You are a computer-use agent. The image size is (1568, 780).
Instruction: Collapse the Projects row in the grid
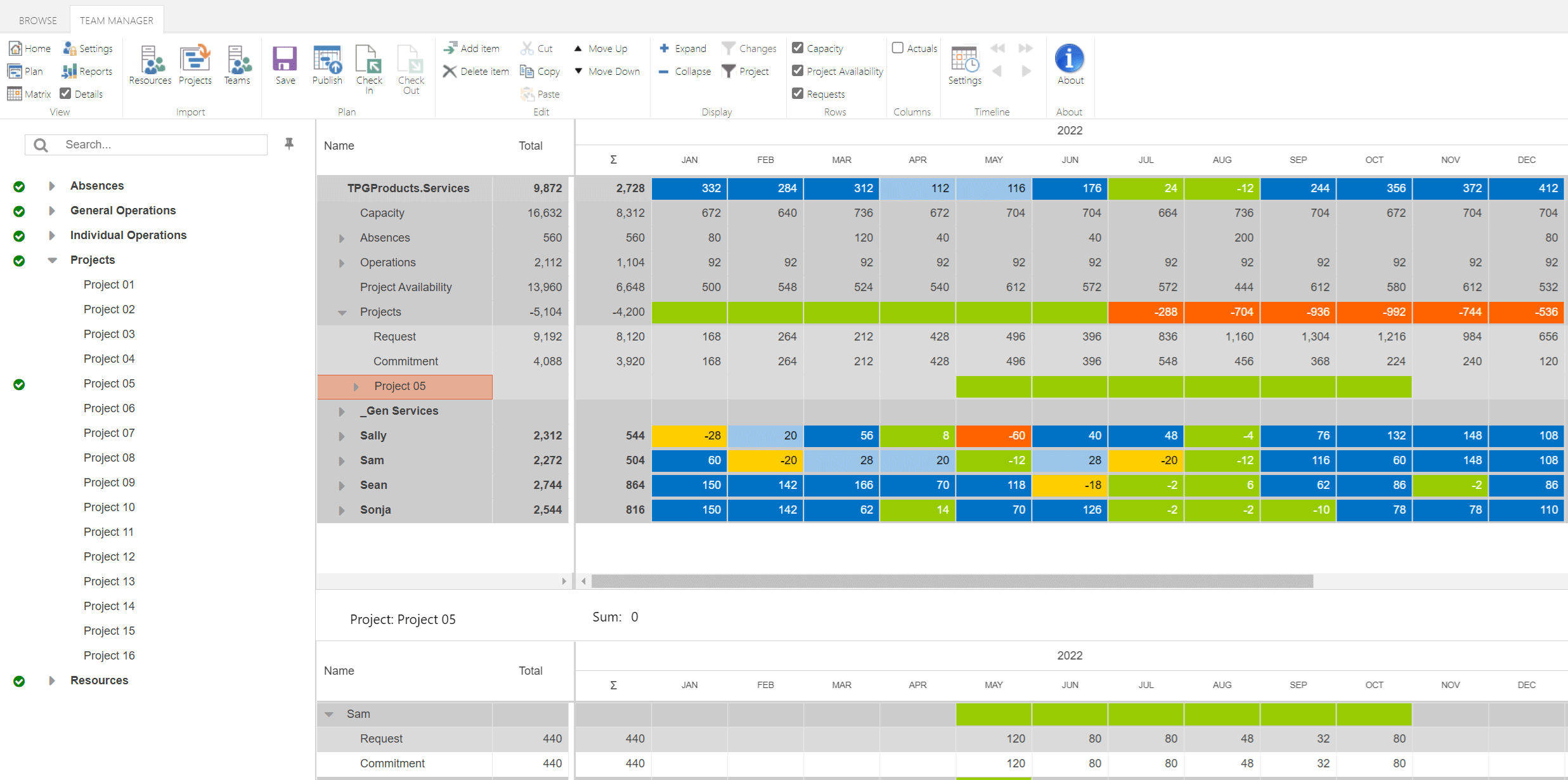click(342, 312)
